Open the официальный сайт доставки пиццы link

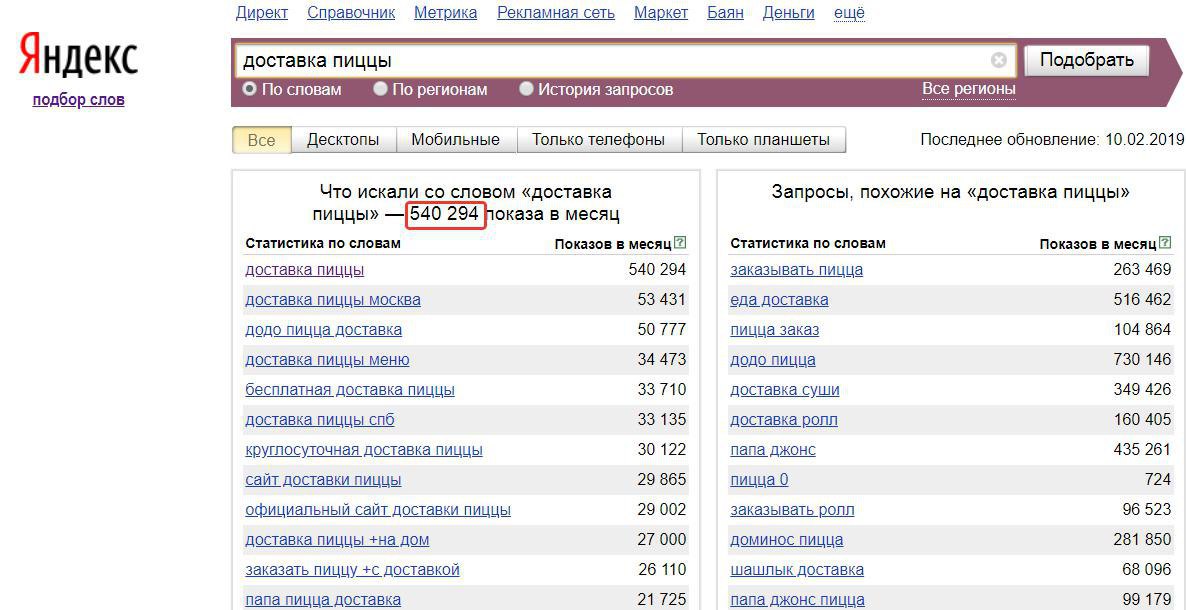(x=378, y=509)
